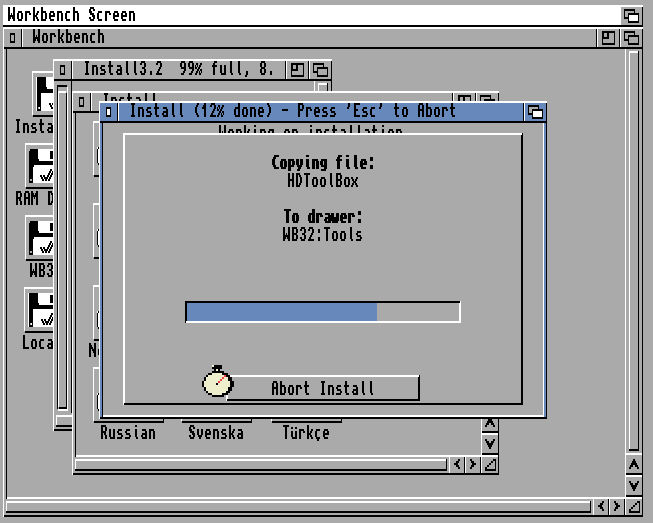Send the install progress window to back
653x523 pixels.
pyautogui.click(x=535, y=112)
